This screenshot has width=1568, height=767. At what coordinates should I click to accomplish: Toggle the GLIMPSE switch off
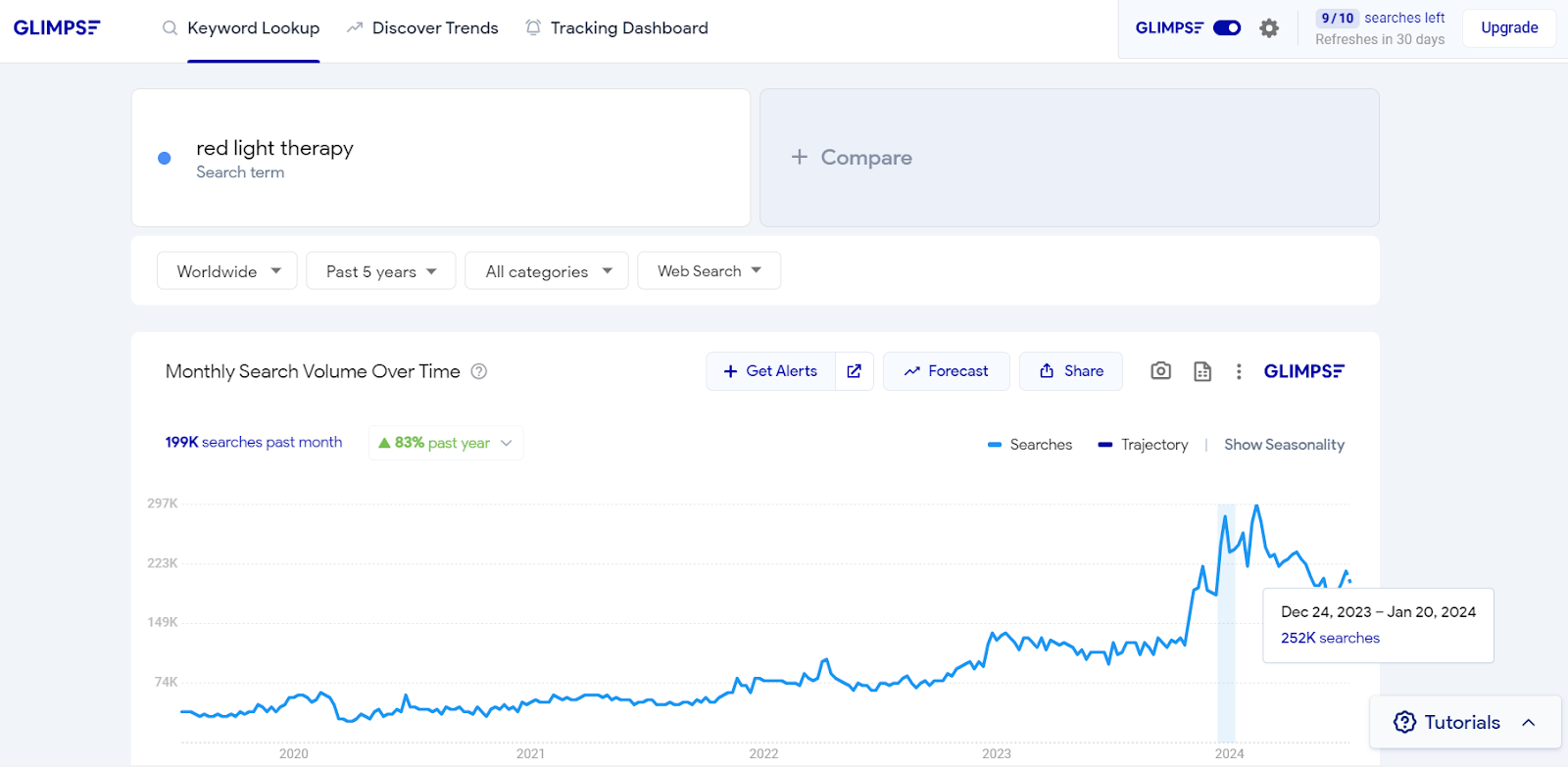[1226, 28]
